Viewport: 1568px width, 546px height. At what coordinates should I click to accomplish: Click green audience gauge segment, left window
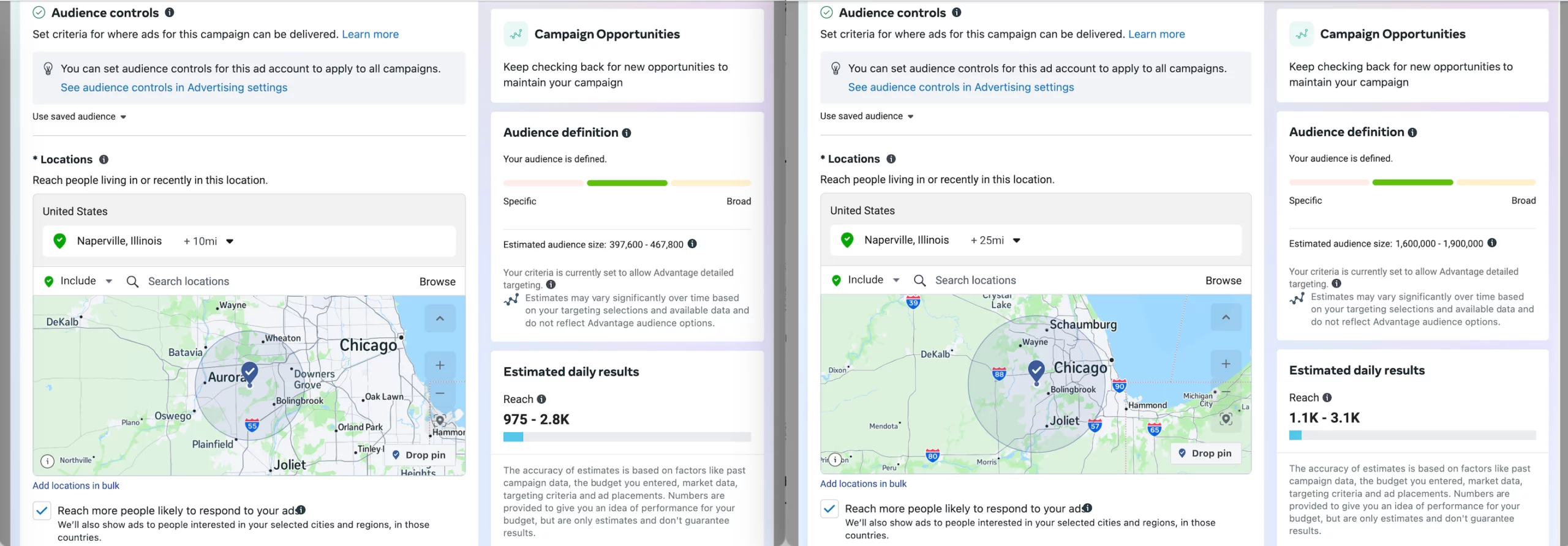pos(627,183)
